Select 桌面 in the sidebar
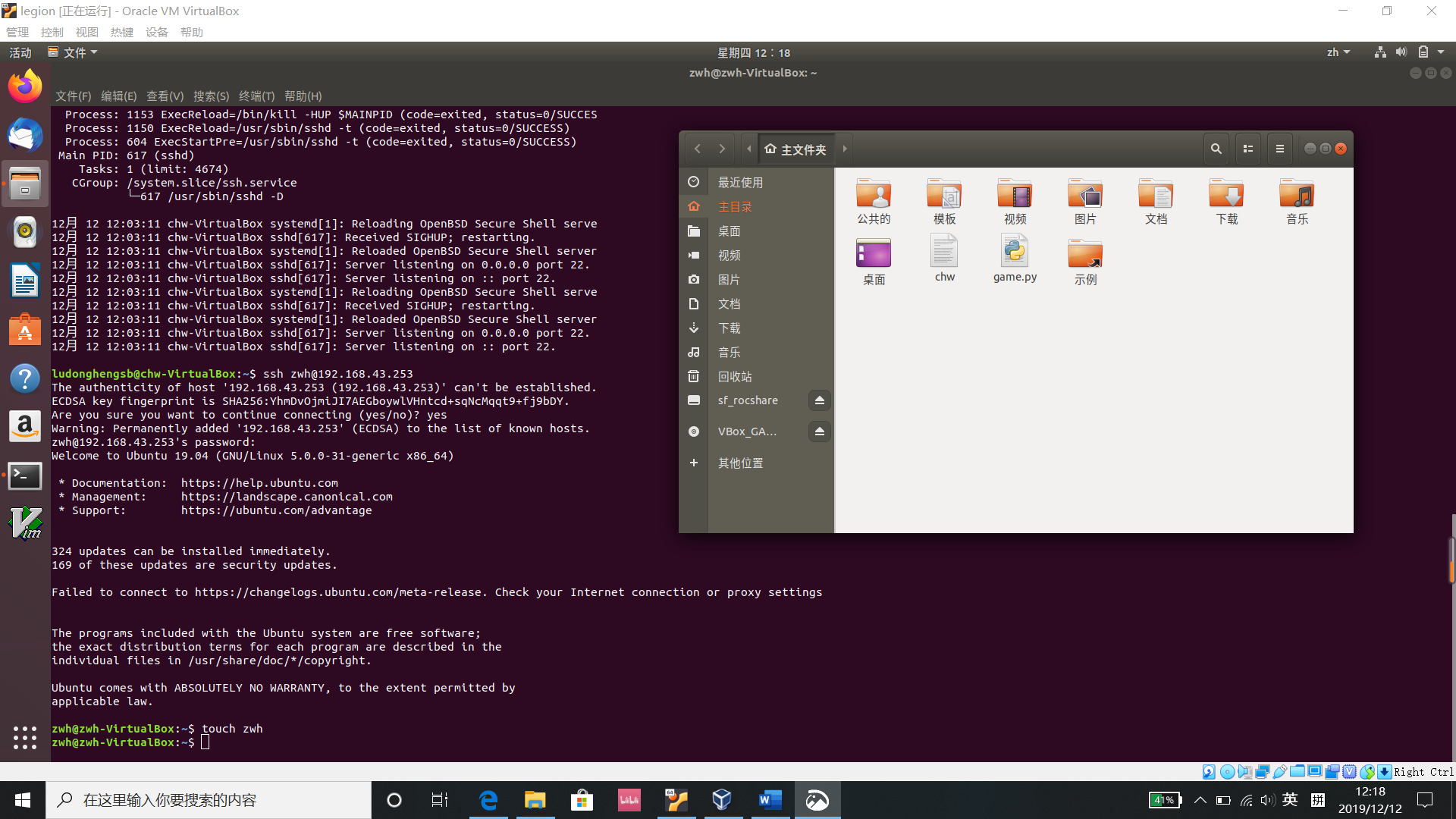The image size is (1456, 819). click(x=757, y=231)
